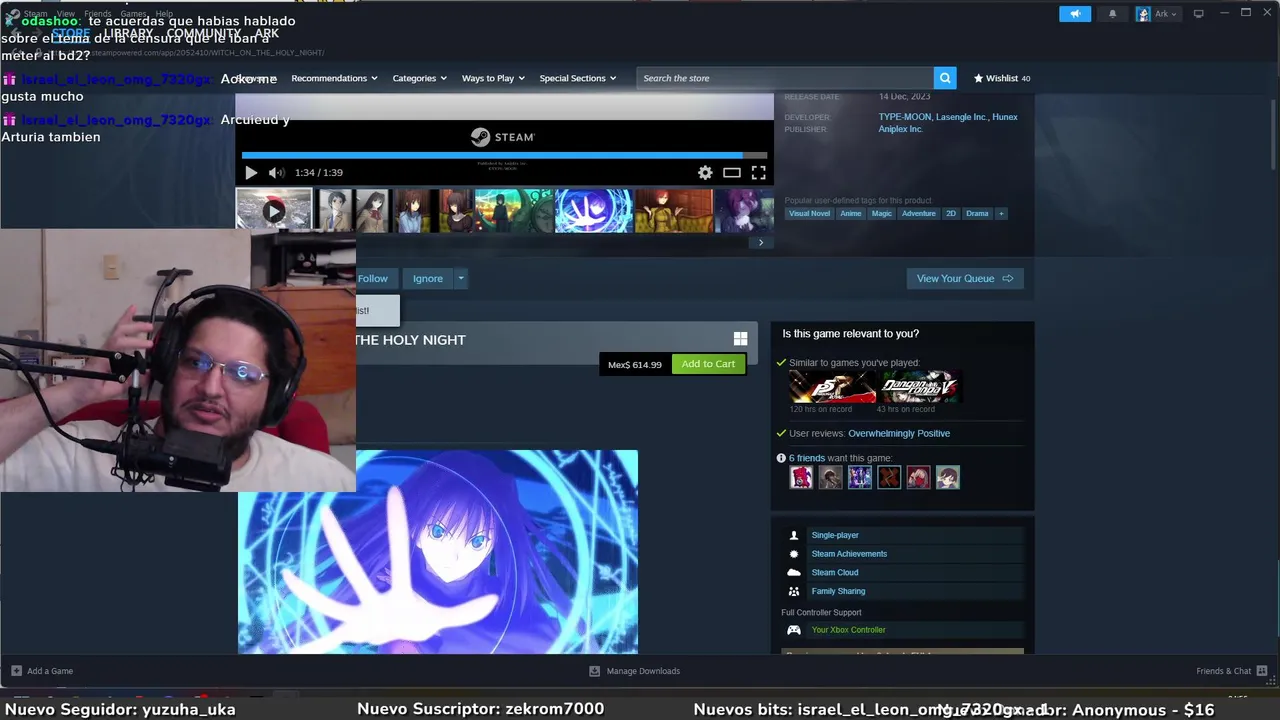The height and width of the screenshot is (720, 1280).
Task: Open the Lasengle Inc. developer link
Action: (961, 117)
